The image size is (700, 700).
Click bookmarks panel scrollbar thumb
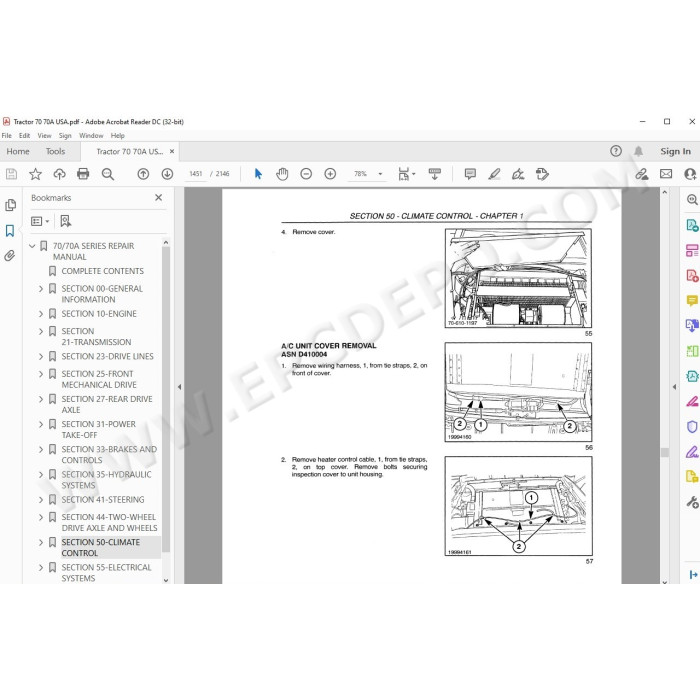coord(166,400)
